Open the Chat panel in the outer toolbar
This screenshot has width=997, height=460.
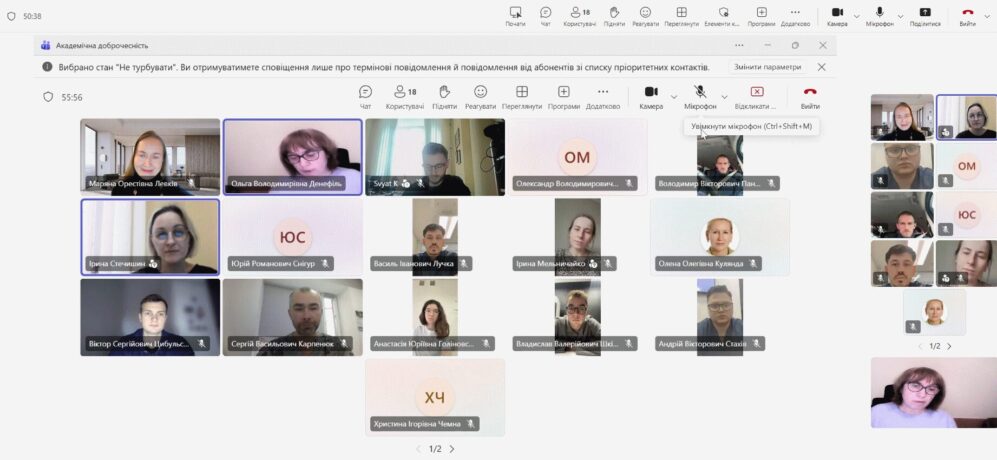[x=545, y=14]
